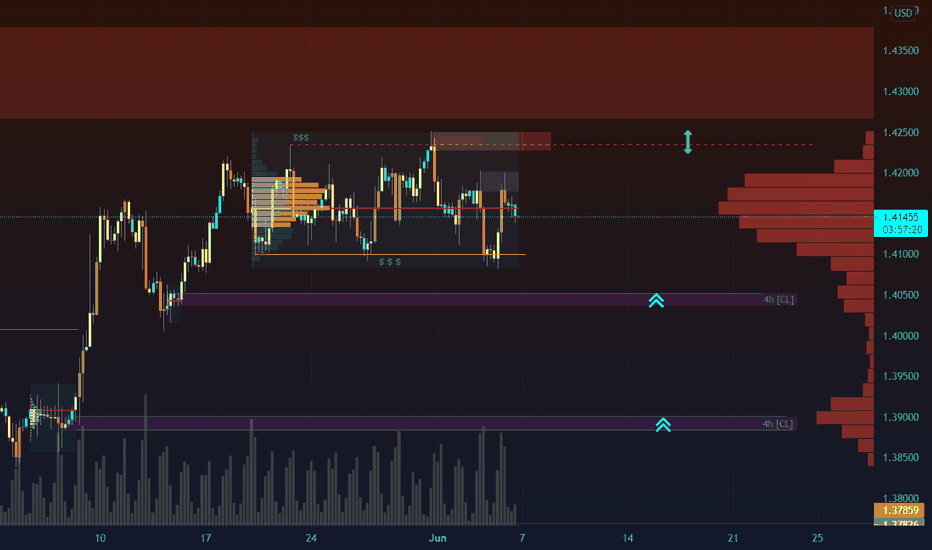Select the purple zone at the 1.40500 level
Viewport: 932px width, 550px height.
click(487, 300)
